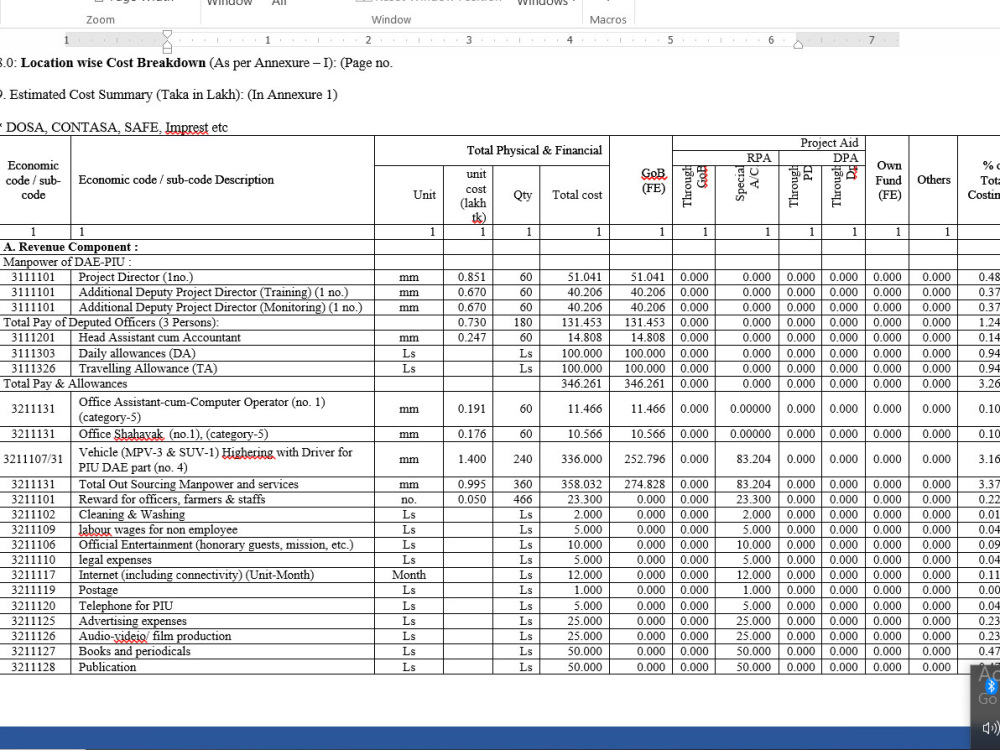Click the '23.300' value in Total cost column
The image size is (1000, 750).
[x=585, y=499]
